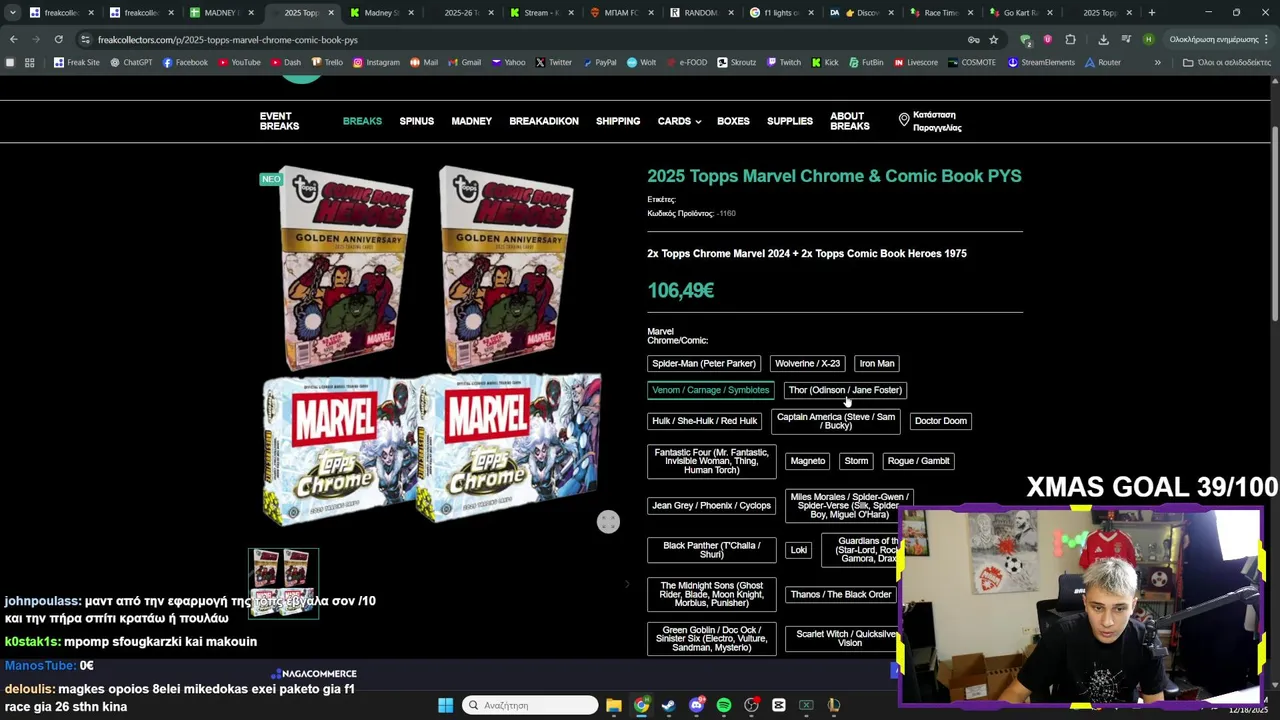Screen dimensions: 1280x720
Task: Show more bookmarks with the overflow chevron
Action: (x=1157, y=62)
